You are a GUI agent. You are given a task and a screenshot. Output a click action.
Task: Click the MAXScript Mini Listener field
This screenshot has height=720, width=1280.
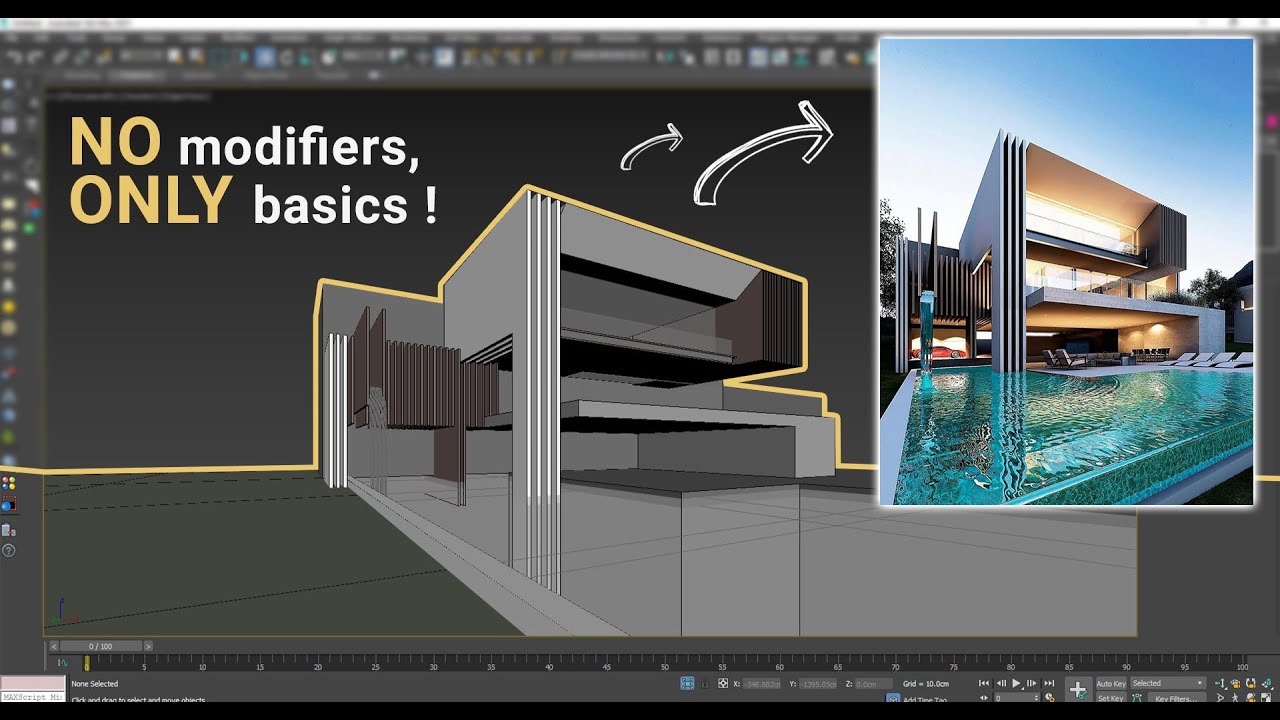pyautogui.click(x=33, y=697)
